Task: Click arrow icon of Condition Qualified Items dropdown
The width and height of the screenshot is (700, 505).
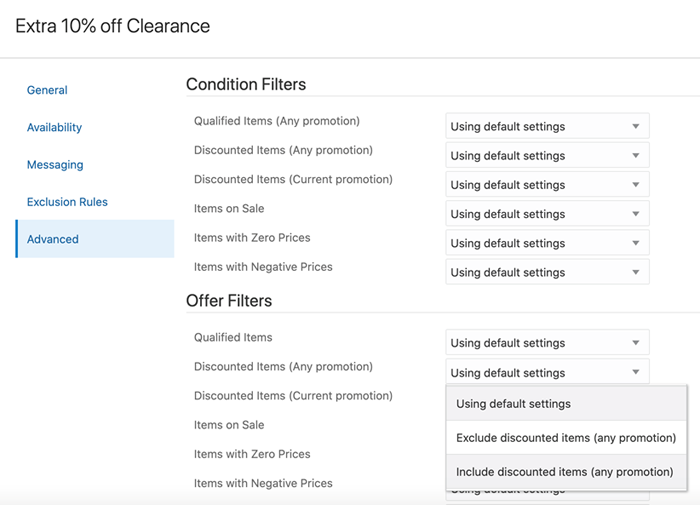Action: click(635, 126)
